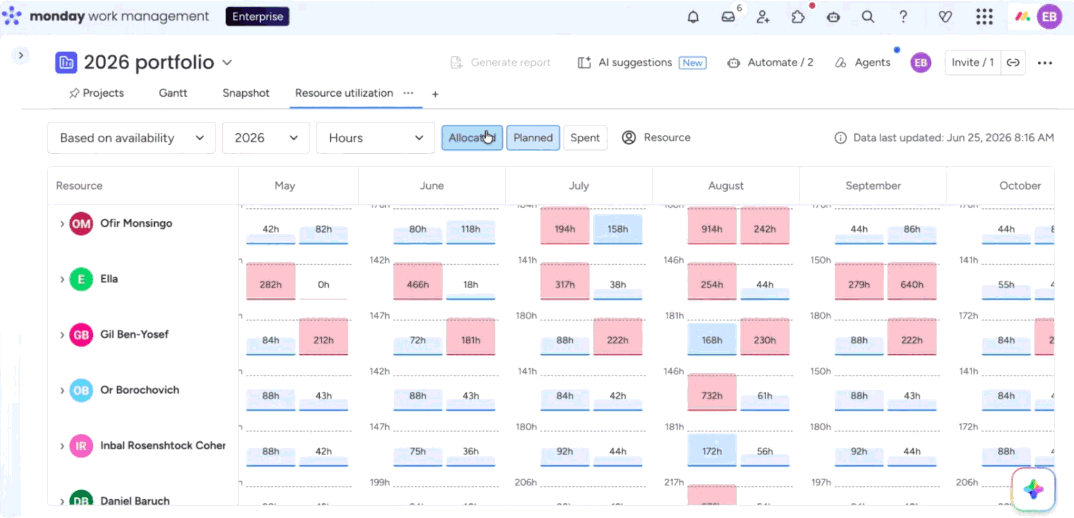This screenshot has height=518, width=1074.
Task: Open the nine-dot product switcher
Action: [x=984, y=17]
